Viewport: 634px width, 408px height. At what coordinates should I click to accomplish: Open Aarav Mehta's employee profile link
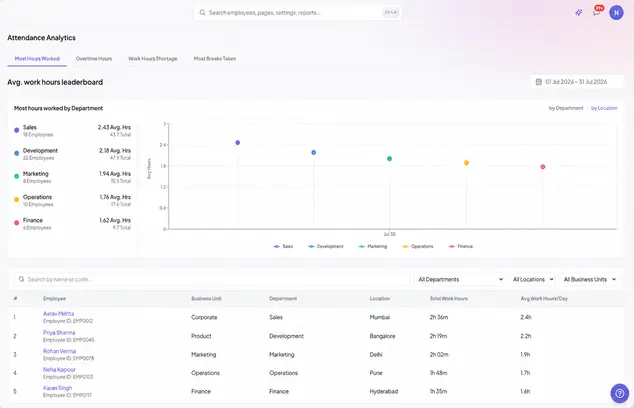point(59,313)
